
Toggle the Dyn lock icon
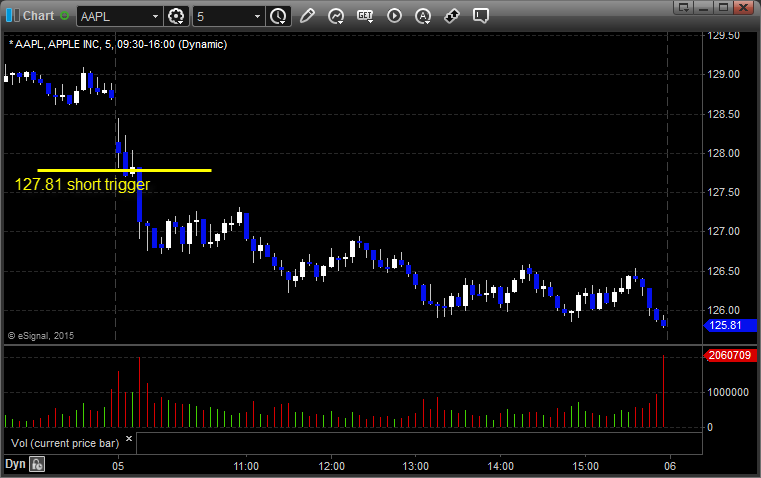tap(37, 464)
